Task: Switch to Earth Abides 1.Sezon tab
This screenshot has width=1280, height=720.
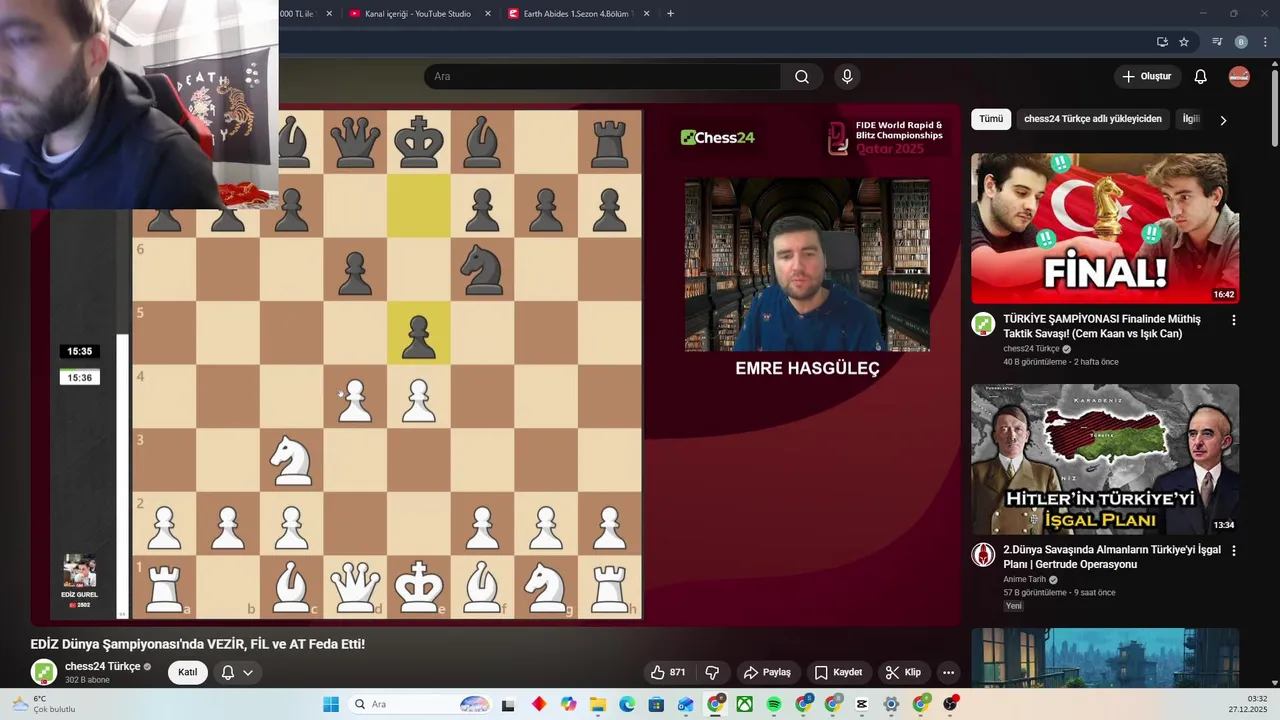Action: point(578,14)
